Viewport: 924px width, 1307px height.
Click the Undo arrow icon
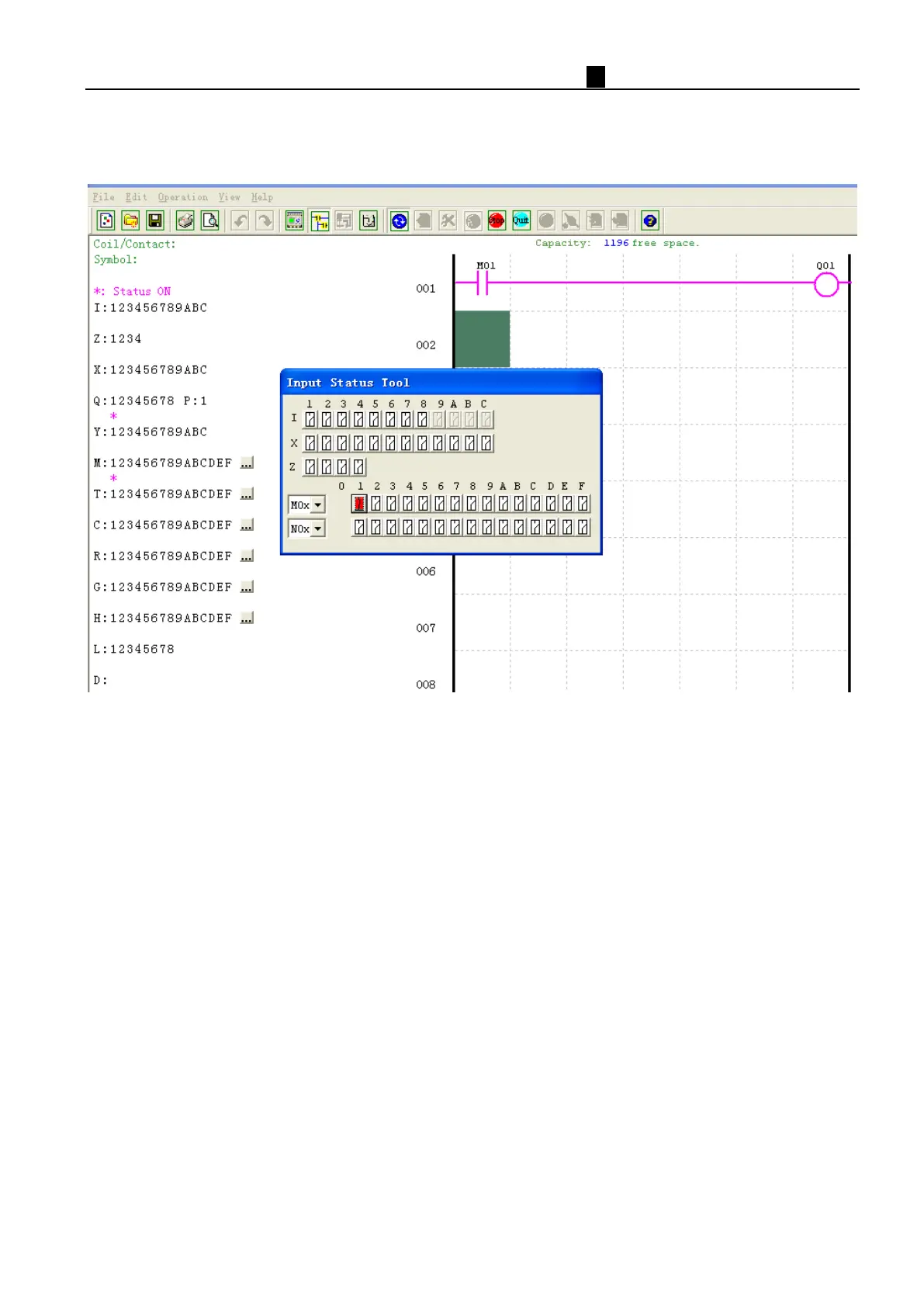point(241,221)
